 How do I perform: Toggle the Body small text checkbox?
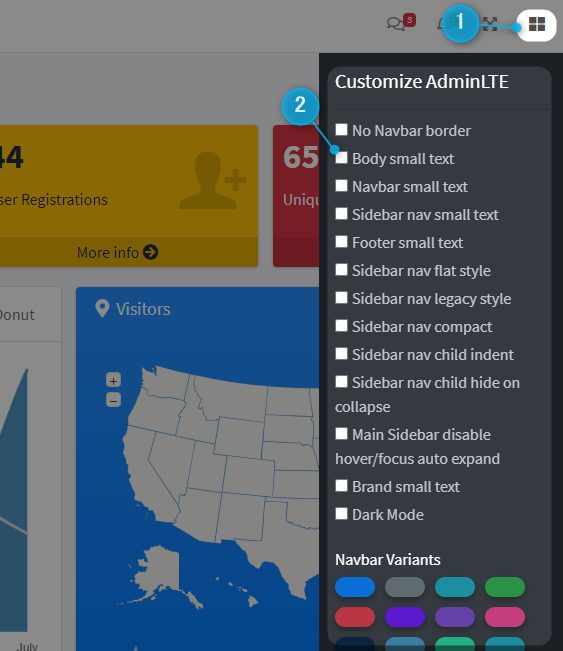coord(341,158)
